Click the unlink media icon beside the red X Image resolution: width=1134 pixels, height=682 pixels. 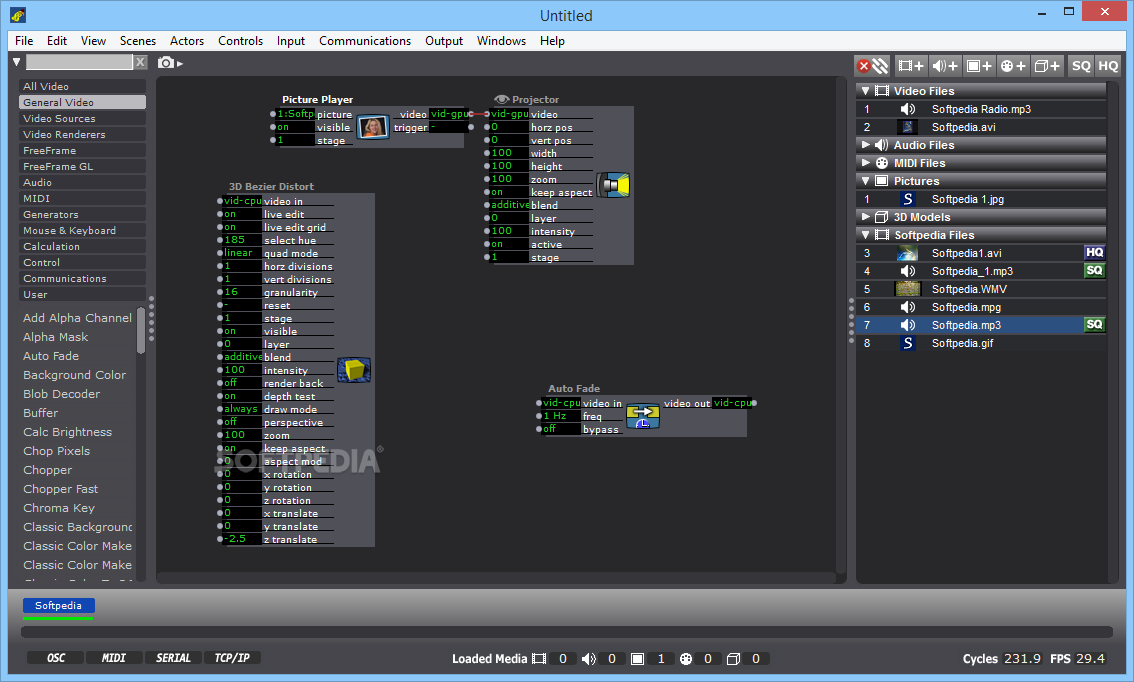[880, 66]
